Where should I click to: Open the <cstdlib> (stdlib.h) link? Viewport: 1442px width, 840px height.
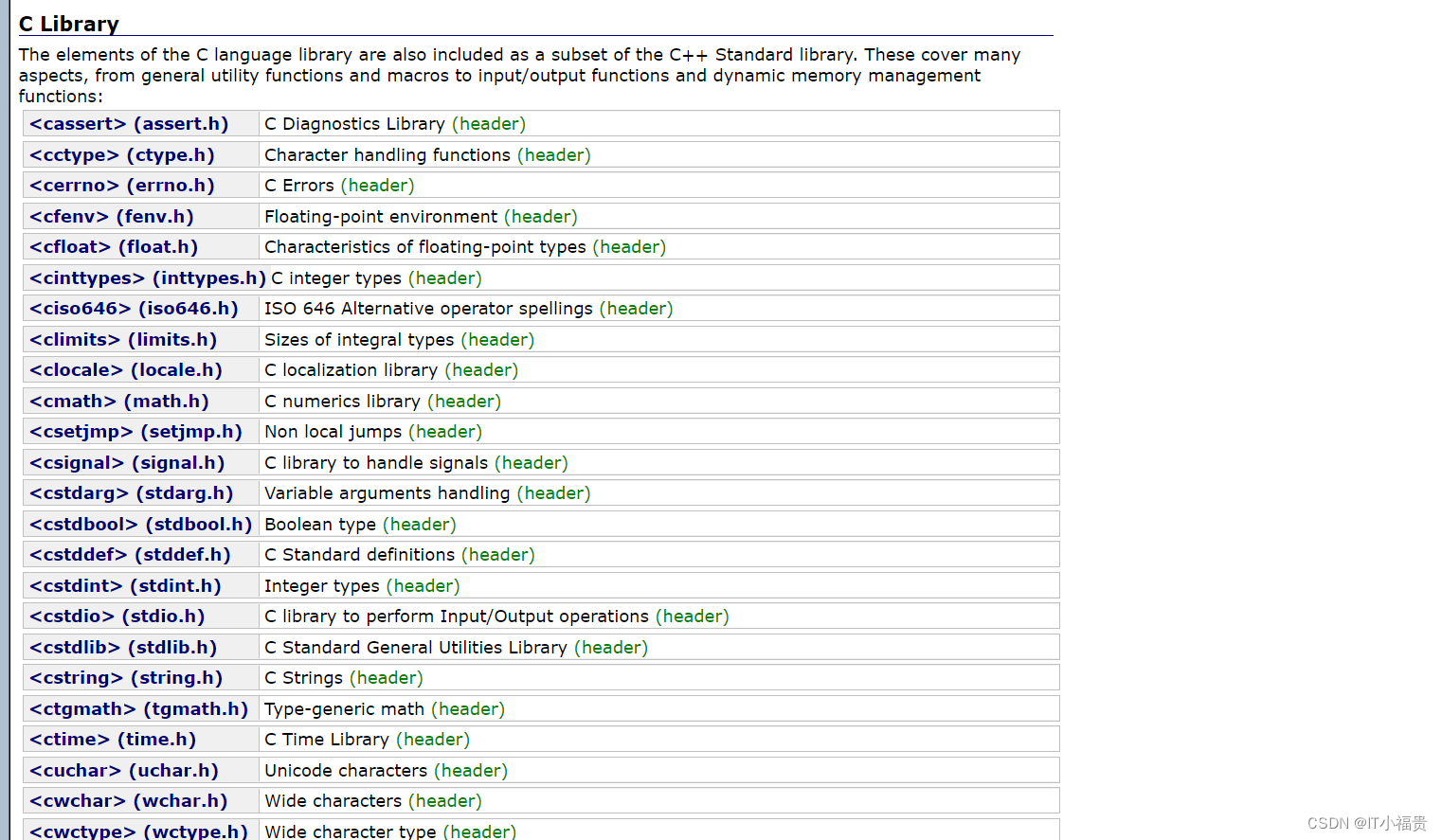[x=123, y=647]
